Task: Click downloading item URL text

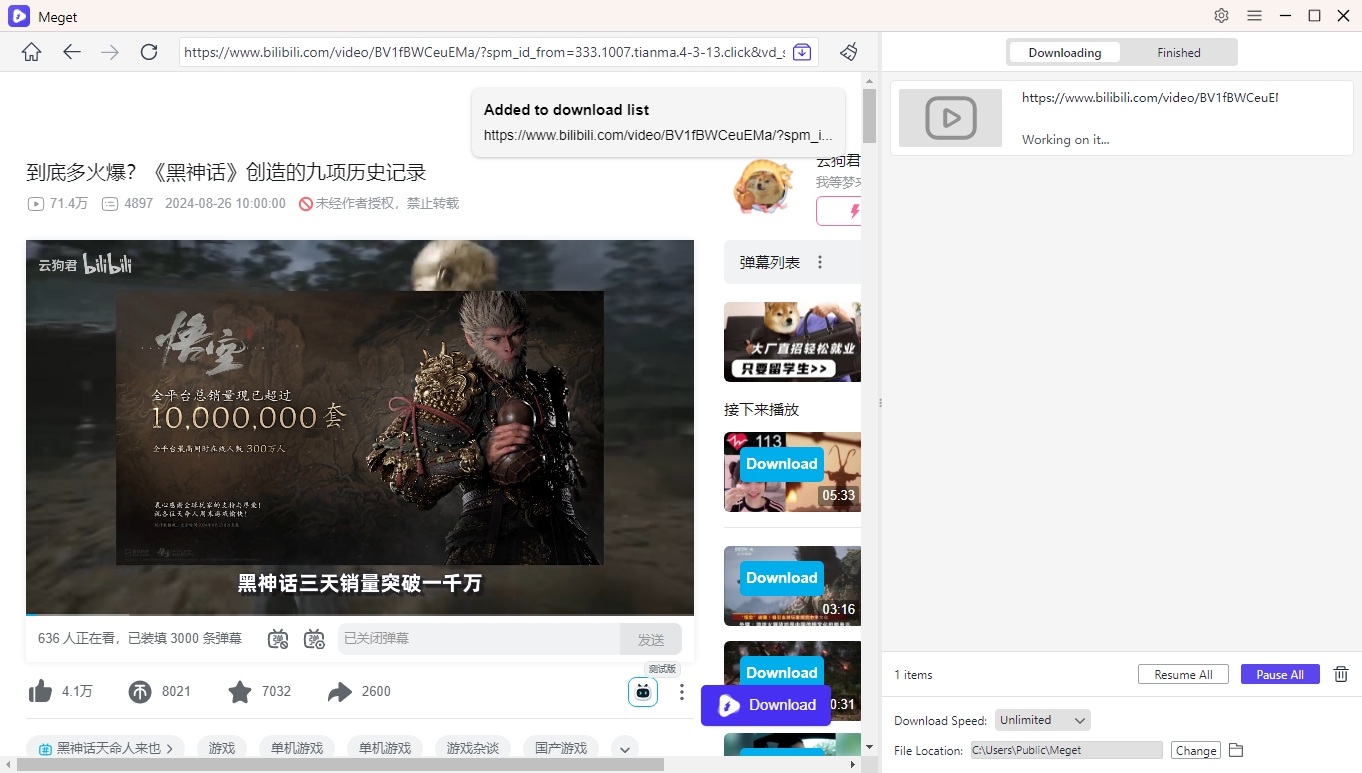Action: point(1150,98)
